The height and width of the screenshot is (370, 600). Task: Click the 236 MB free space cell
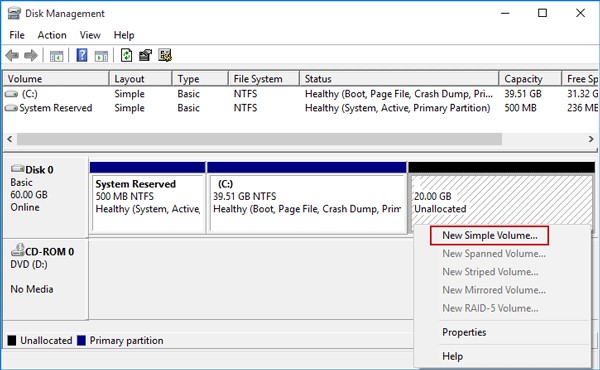582,108
